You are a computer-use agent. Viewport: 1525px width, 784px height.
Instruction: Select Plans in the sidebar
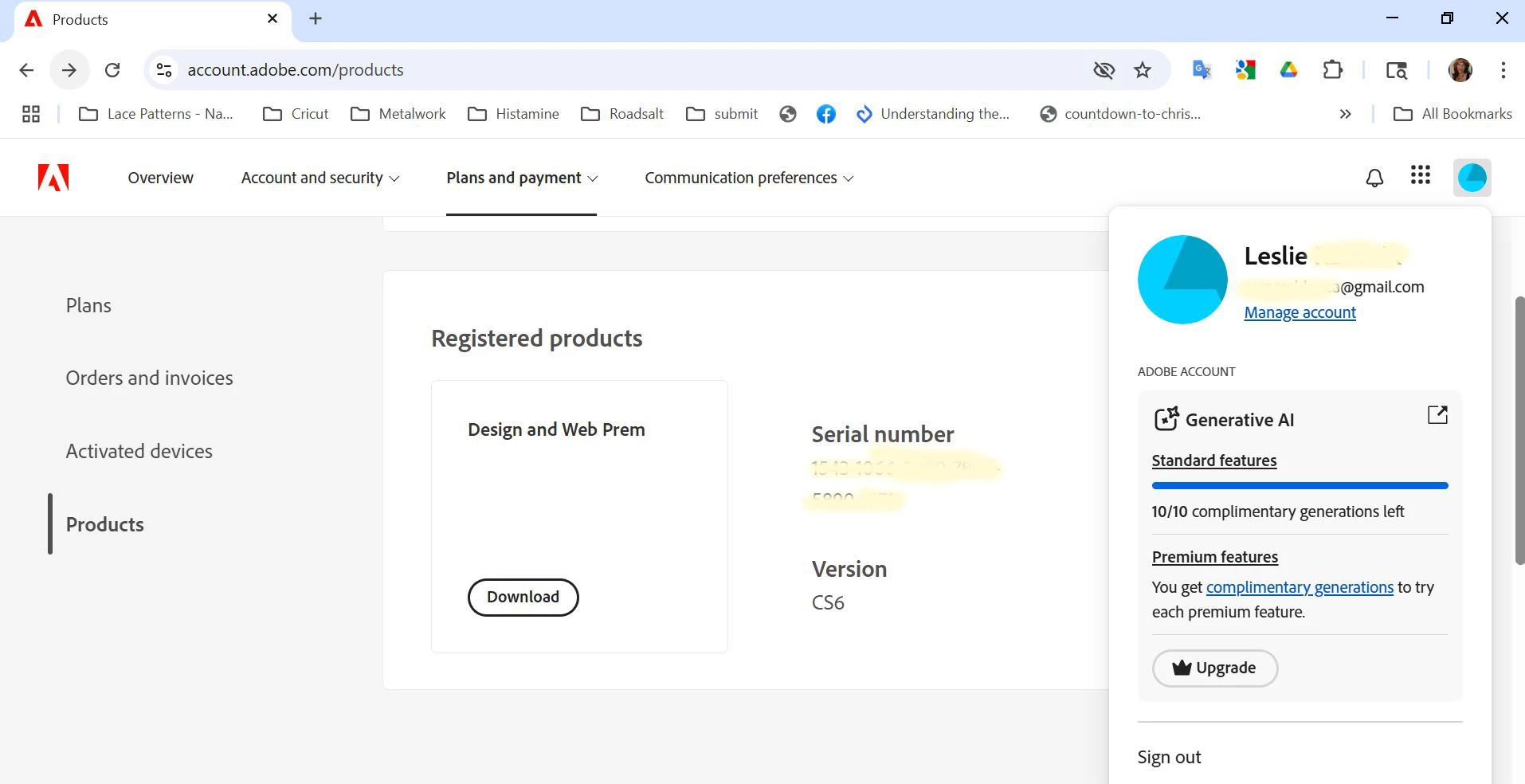pos(88,305)
